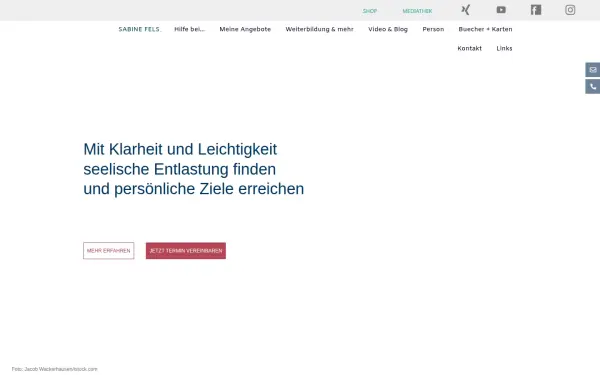
Task: Open the Hilfe bei... menu
Action: click(190, 29)
